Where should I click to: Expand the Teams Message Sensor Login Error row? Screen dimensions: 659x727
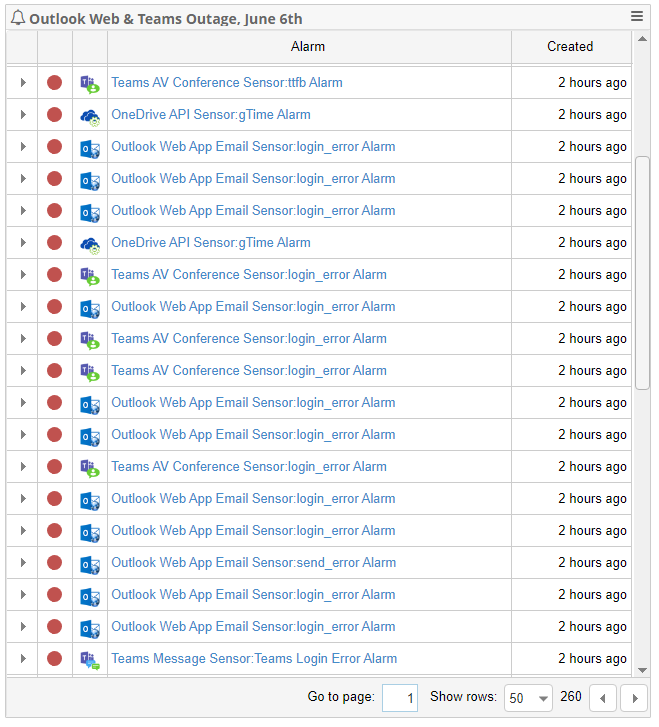tap(23, 658)
